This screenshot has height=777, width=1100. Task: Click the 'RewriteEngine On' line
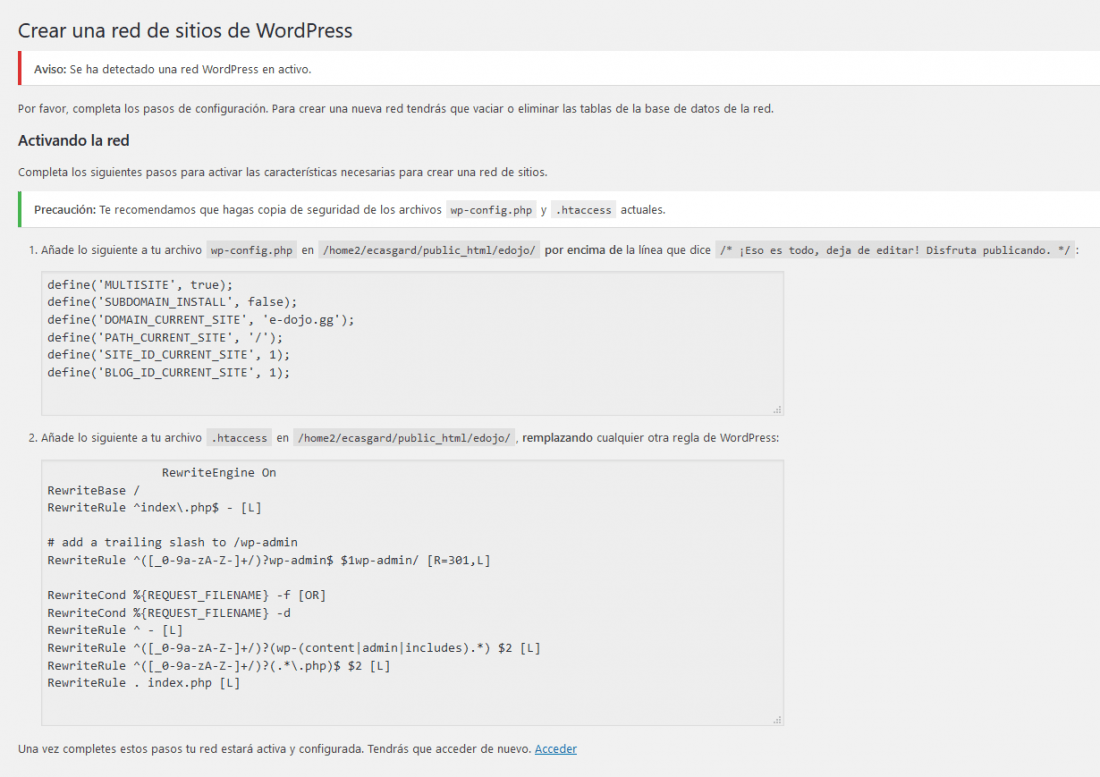(x=219, y=473)
